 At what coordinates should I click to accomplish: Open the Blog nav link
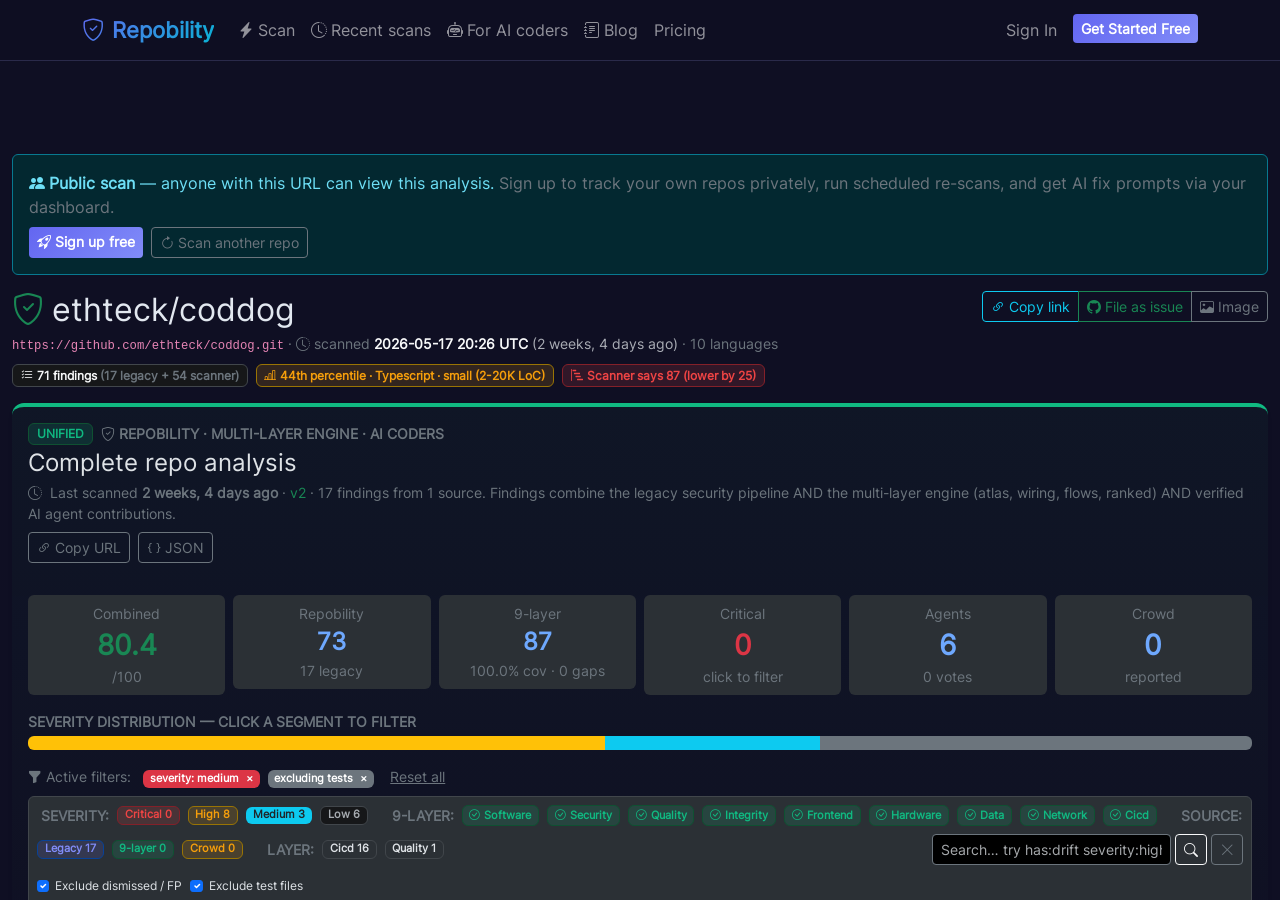pos(611,30)
